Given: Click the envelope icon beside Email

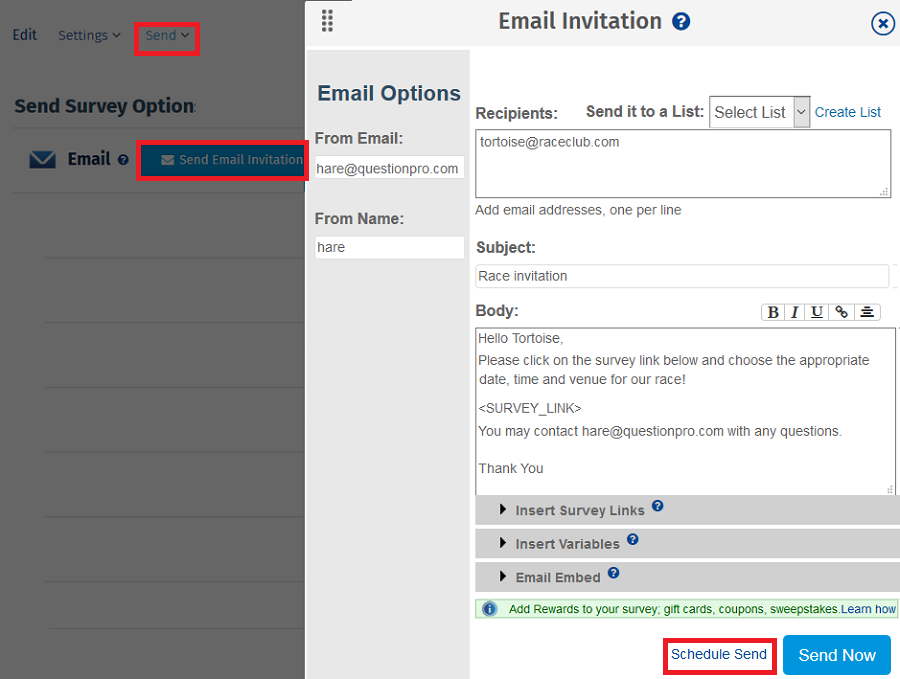Looking at the screenshot, I should 42,160.
